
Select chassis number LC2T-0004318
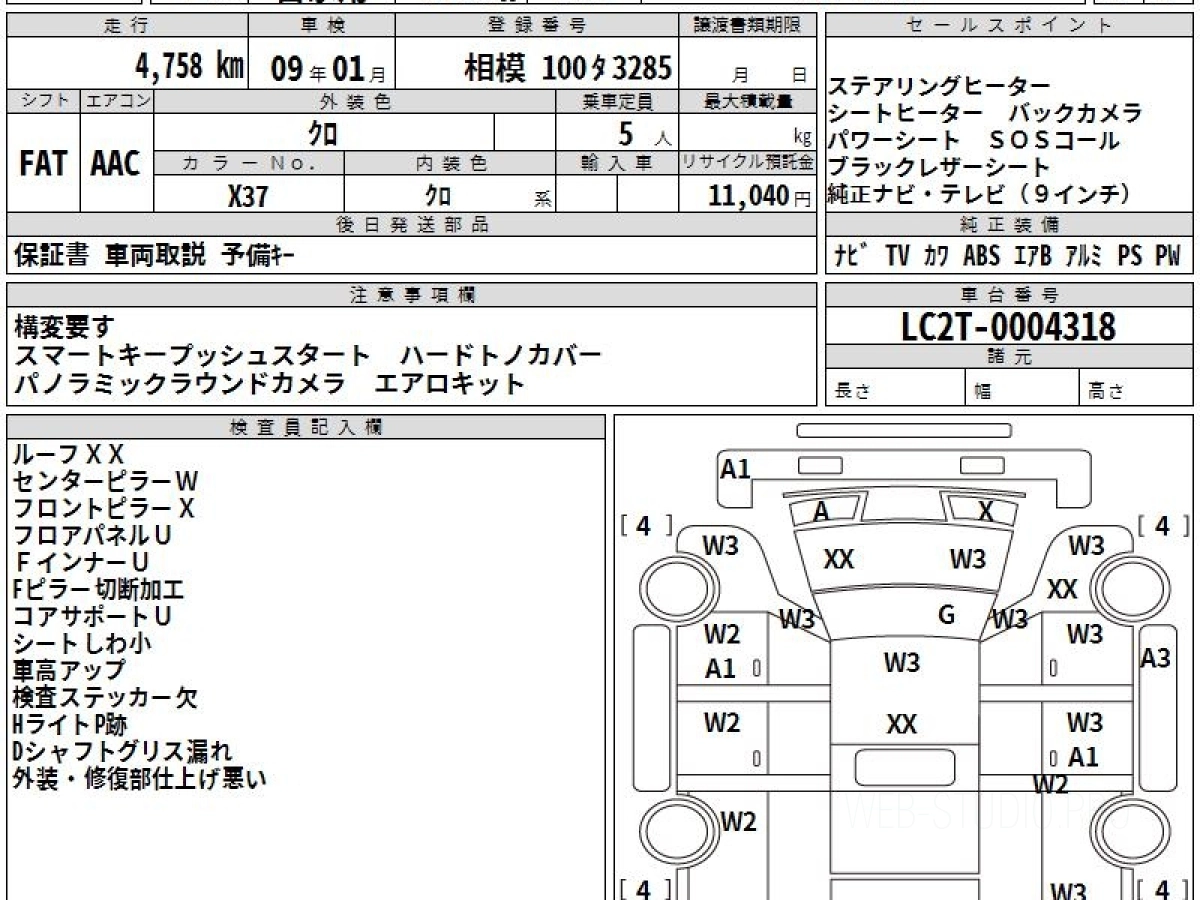pos(1009,327)
